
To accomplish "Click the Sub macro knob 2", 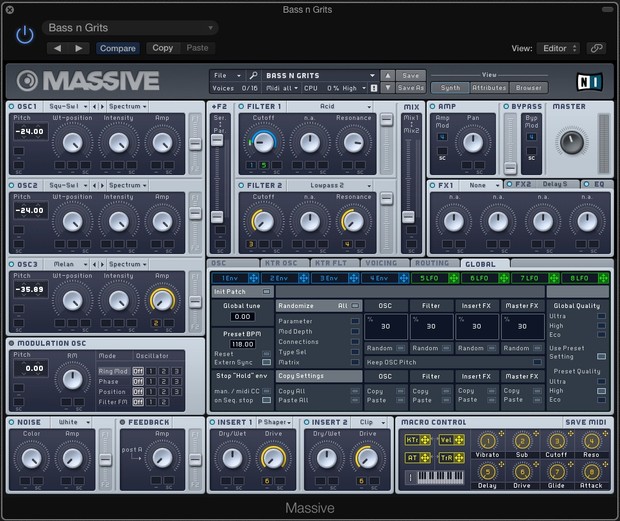I will tap(522, 441).
